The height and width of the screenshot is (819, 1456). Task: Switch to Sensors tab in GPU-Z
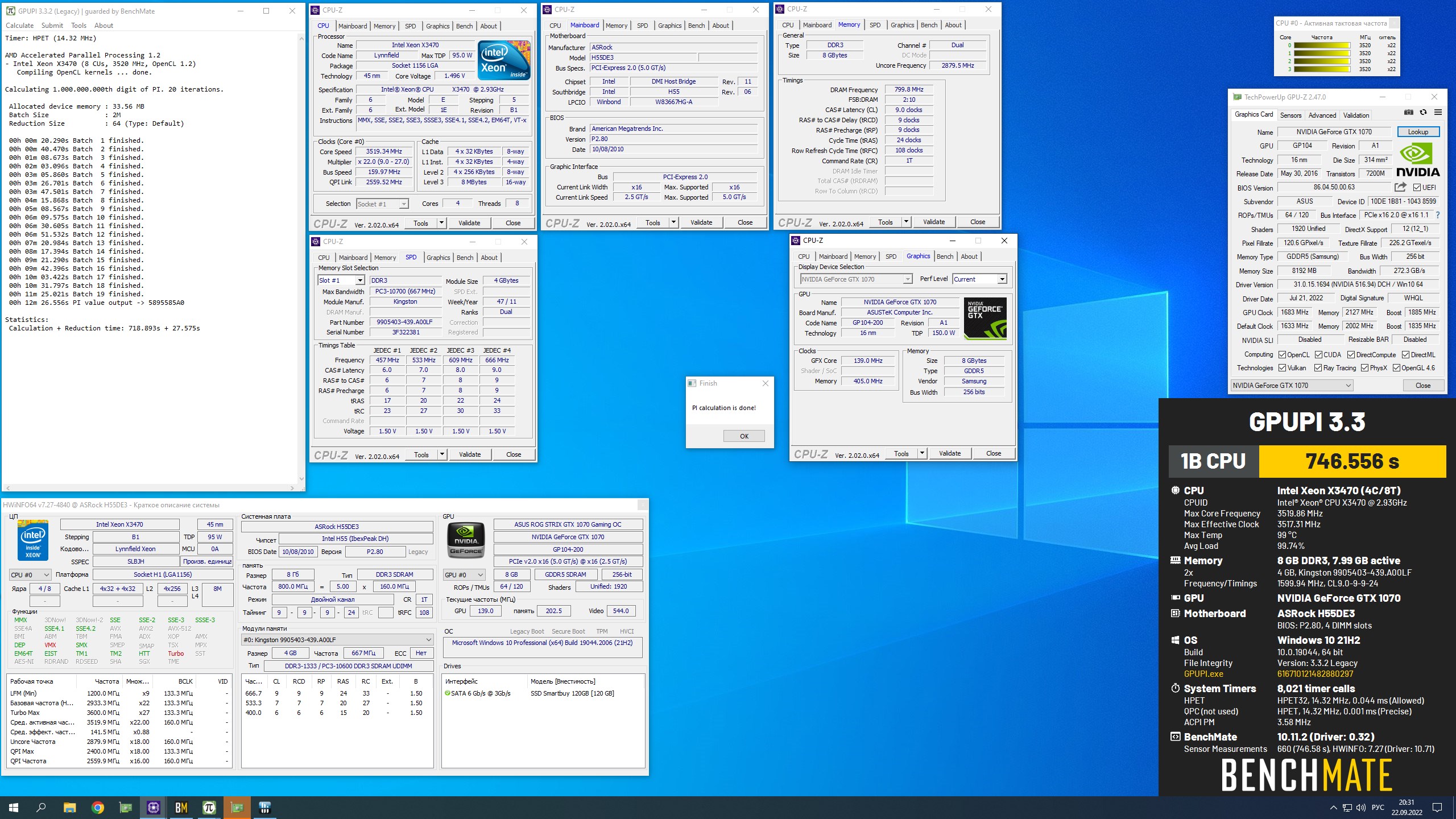click(1290, 115)
